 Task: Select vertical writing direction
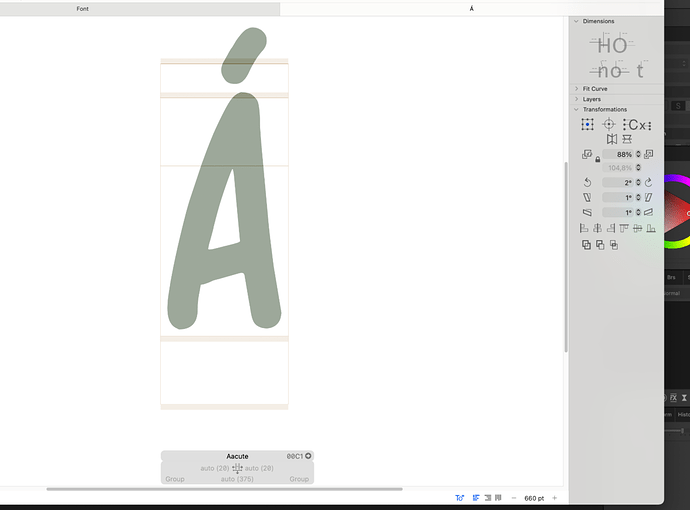[498, 498]
